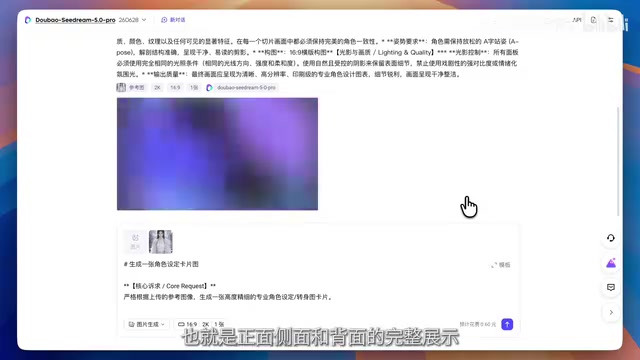Send the prompt with purple arrow button
This screenshot has width=640, height=360.
click(x=507, y=324)
